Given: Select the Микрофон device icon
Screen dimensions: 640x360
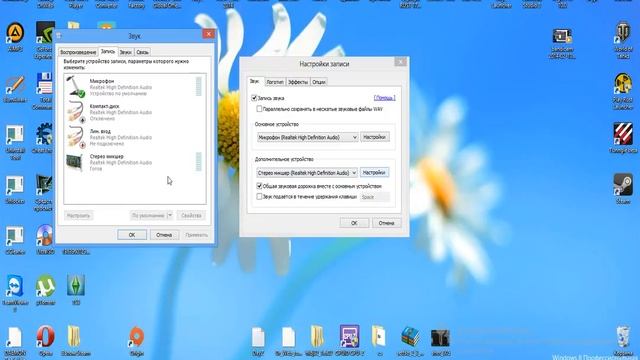Looking at the screenshot, I should [x=76, y=87].
